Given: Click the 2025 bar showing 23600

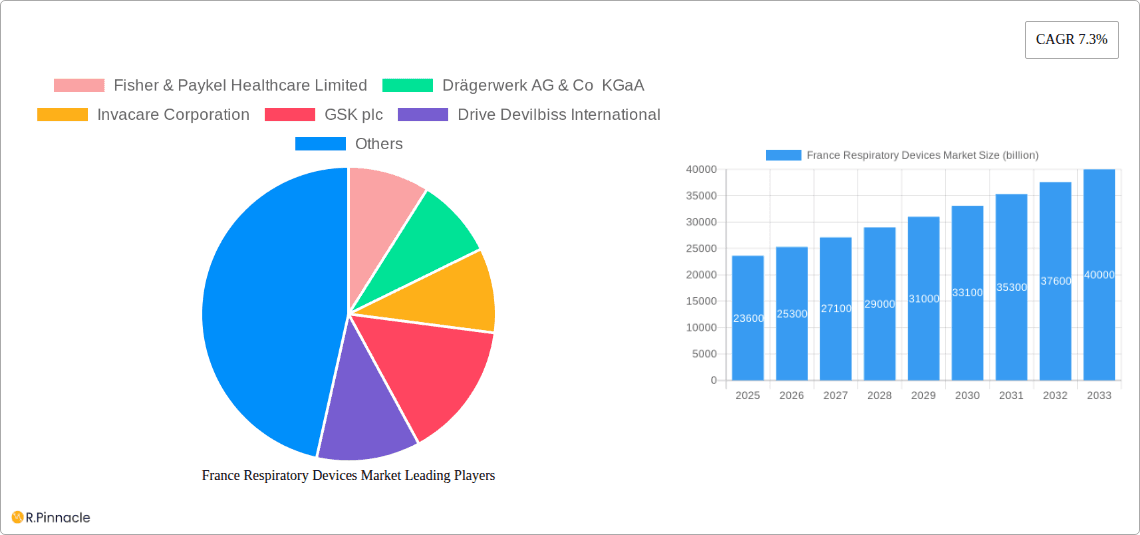Looking at the screenshot, I should 747,318.
